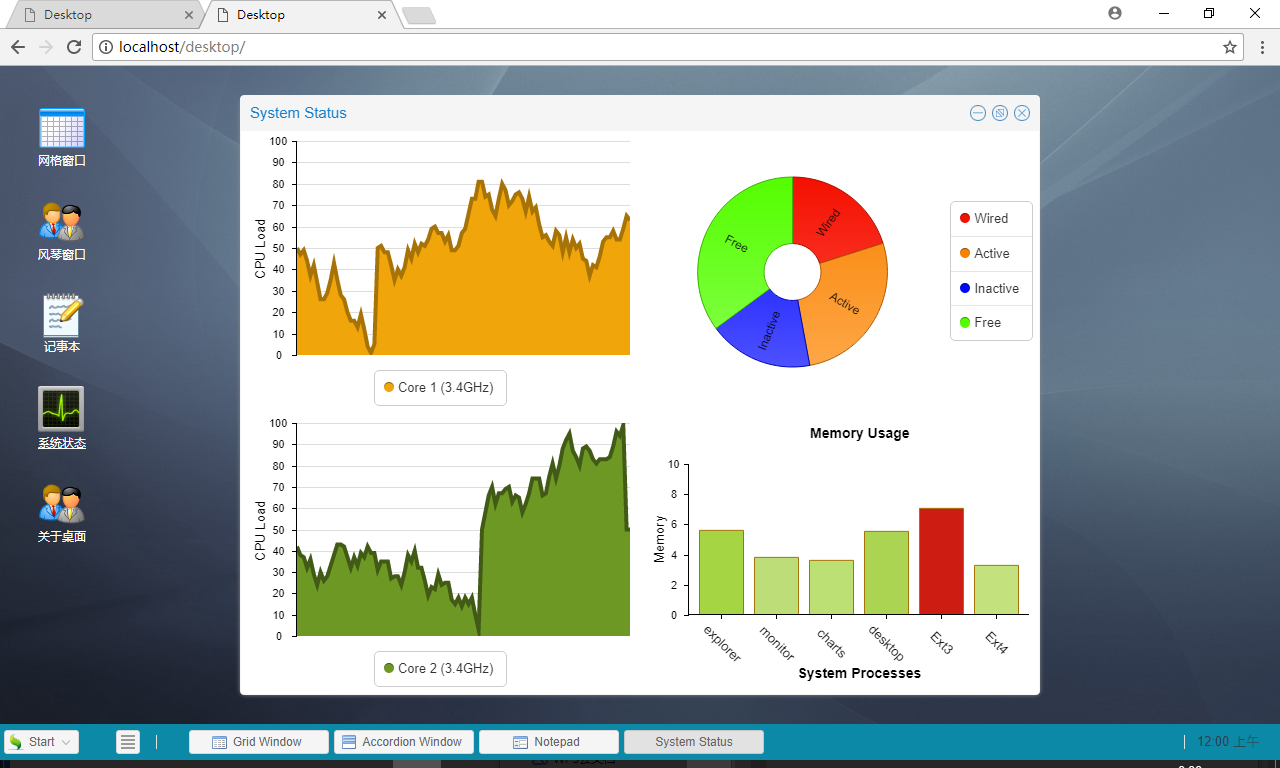Open the 风琴窗口 accordion desktop icon
1280x768 pixels.
coord(62,231)
